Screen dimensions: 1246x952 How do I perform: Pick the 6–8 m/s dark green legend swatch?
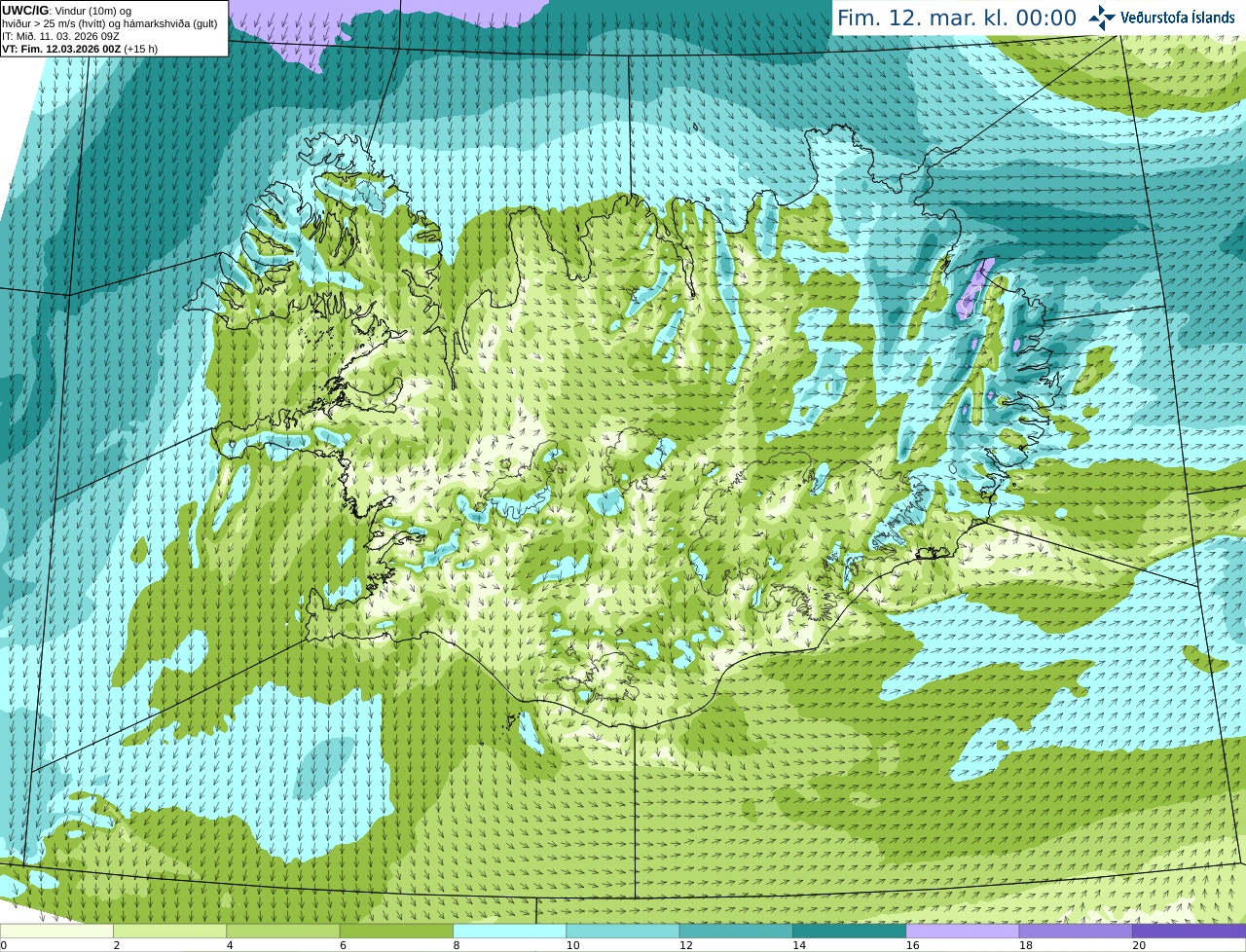pos(396,931)
